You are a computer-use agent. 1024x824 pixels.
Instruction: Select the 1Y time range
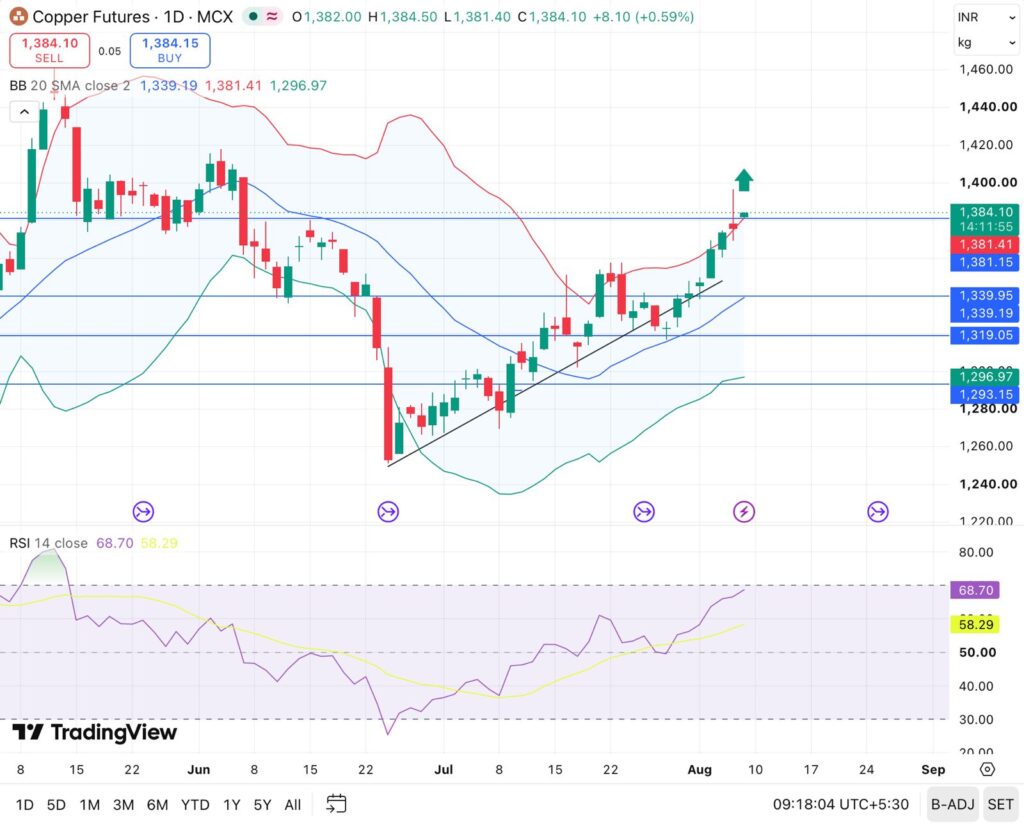(232, 804)
